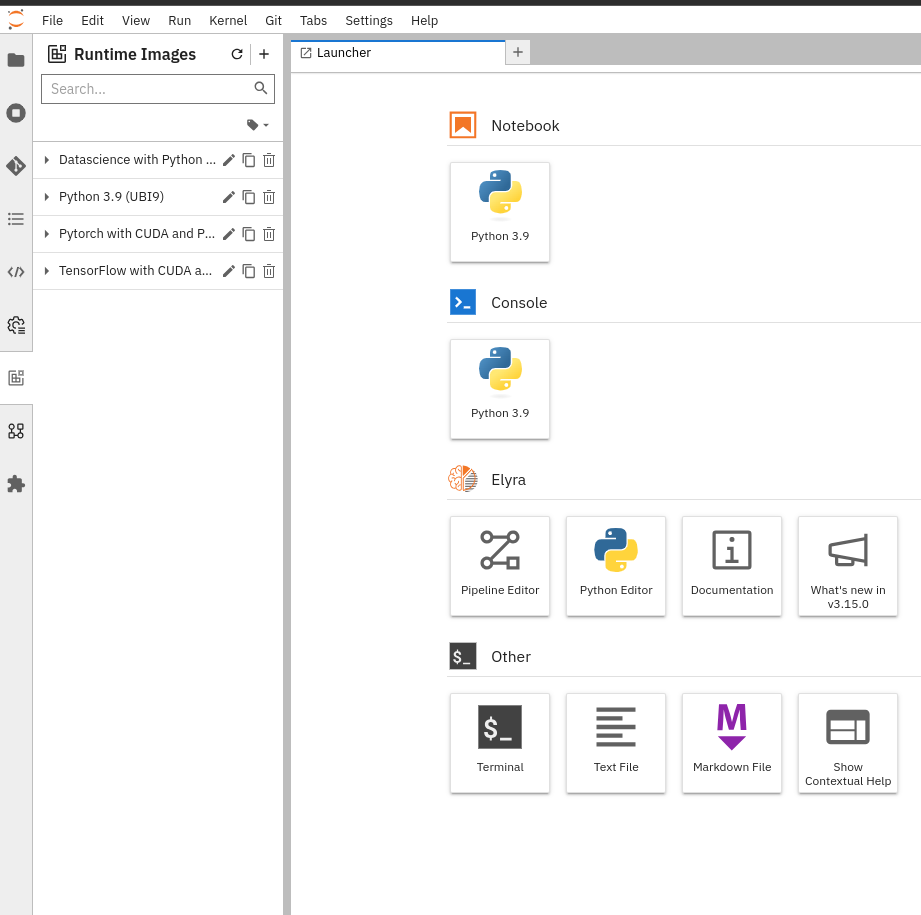This screenshot has width=921, height=915.
Task: Open the View menu
Action: pyautogui.click(x=136, y=21)
